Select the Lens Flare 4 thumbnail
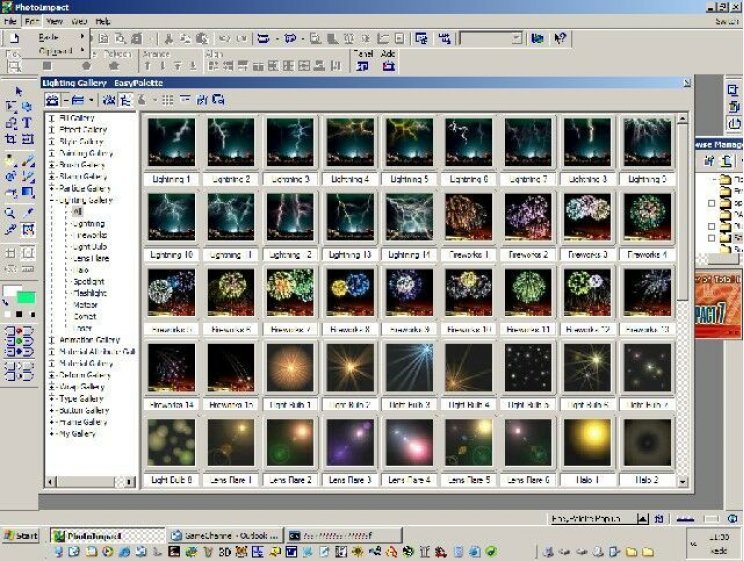Viewport: 744px width, 561px height. point(409,443)
